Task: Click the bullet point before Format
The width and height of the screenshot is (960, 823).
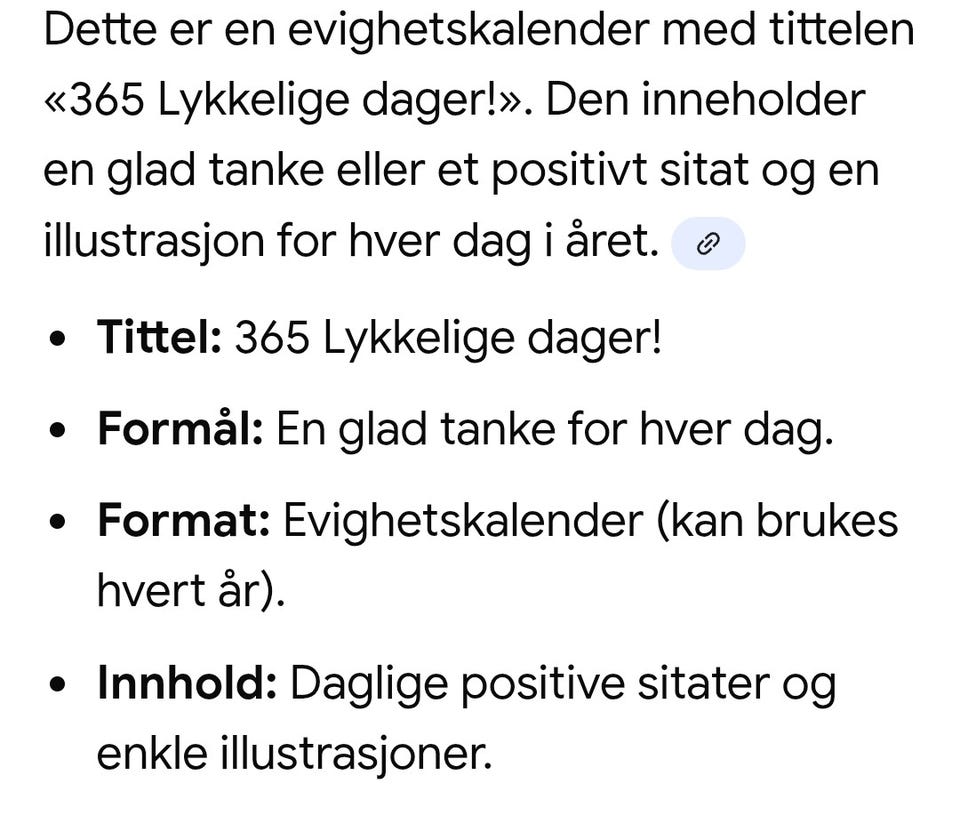Action: coord(58,522)
